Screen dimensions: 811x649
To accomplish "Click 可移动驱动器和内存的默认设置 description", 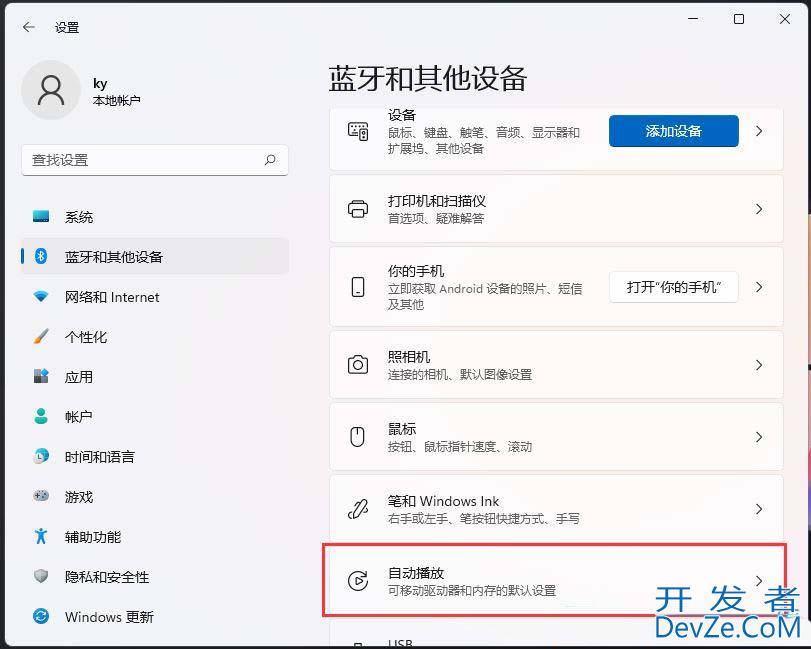I will [x=472, y=590].
